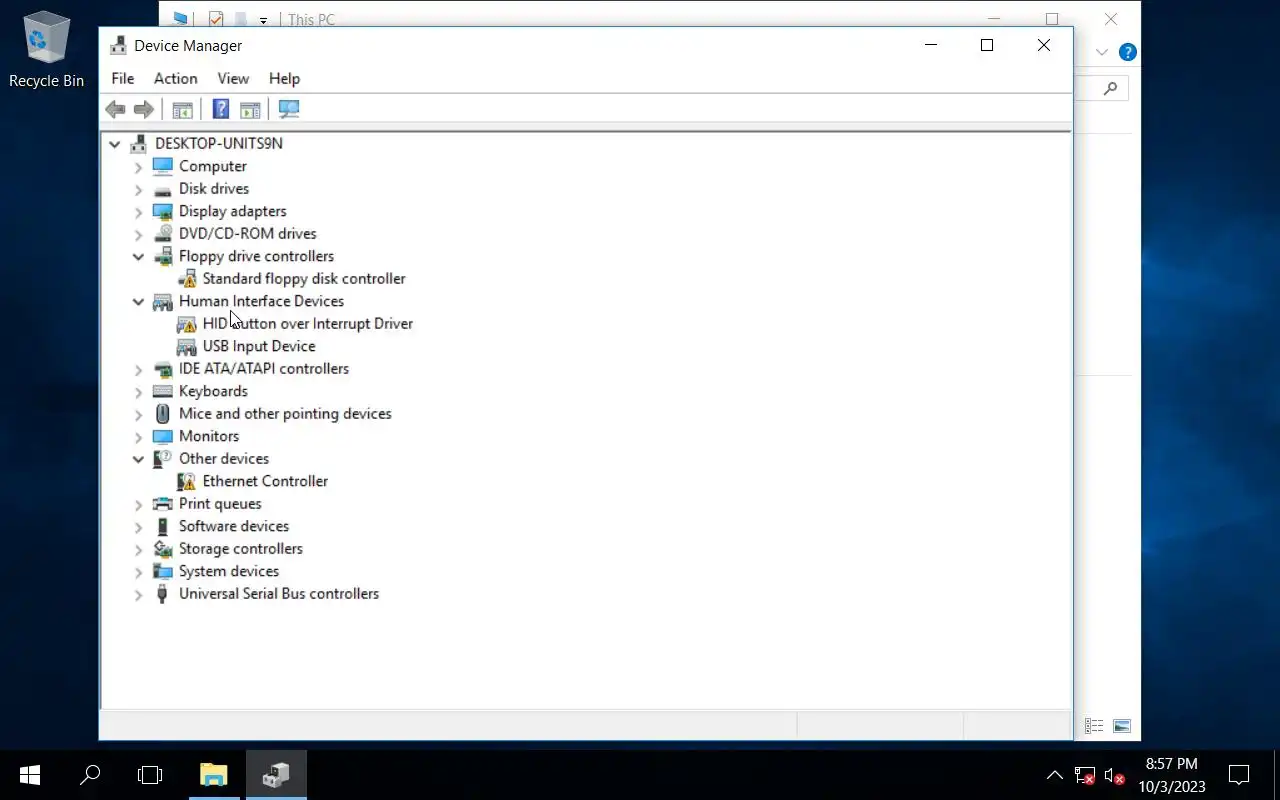This screenshot has width=1280, height=800.
Task: Open the taskbar clock showing 8:57 PM
Action: click(1172, 775)
